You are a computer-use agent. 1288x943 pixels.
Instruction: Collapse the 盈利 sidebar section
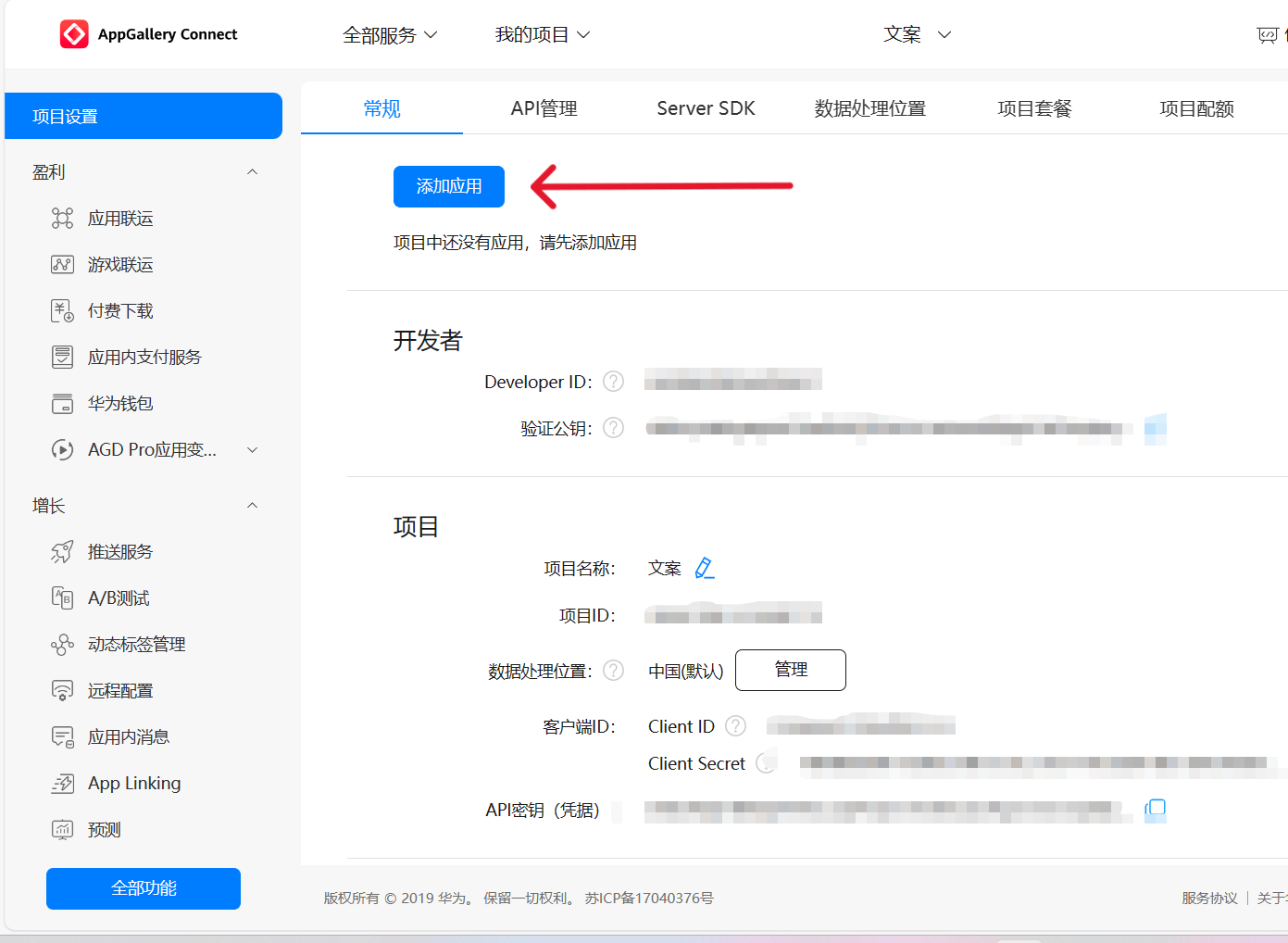(252, 172)
